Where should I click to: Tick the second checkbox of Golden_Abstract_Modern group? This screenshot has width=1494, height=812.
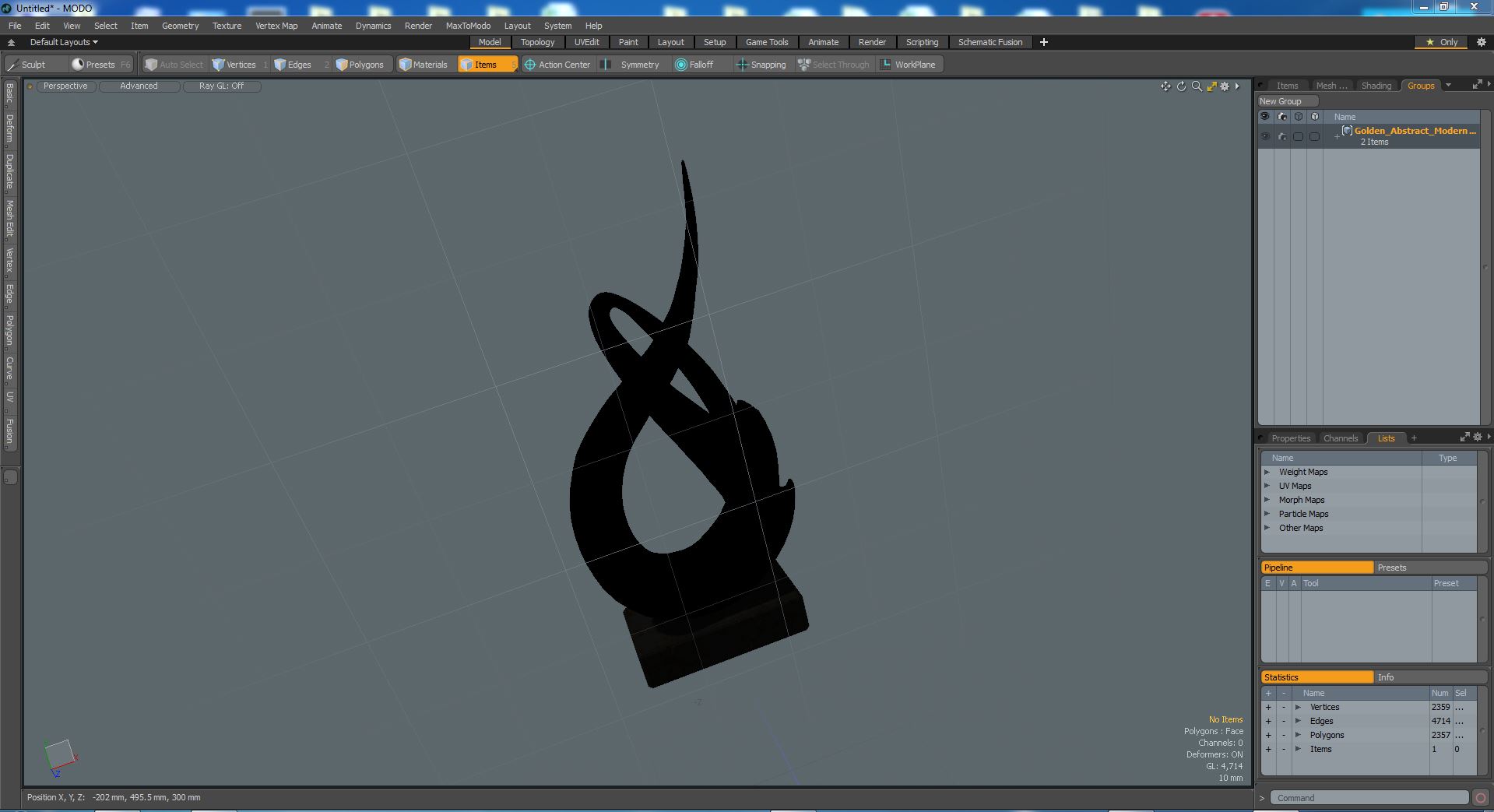[x=1314, y=136]
